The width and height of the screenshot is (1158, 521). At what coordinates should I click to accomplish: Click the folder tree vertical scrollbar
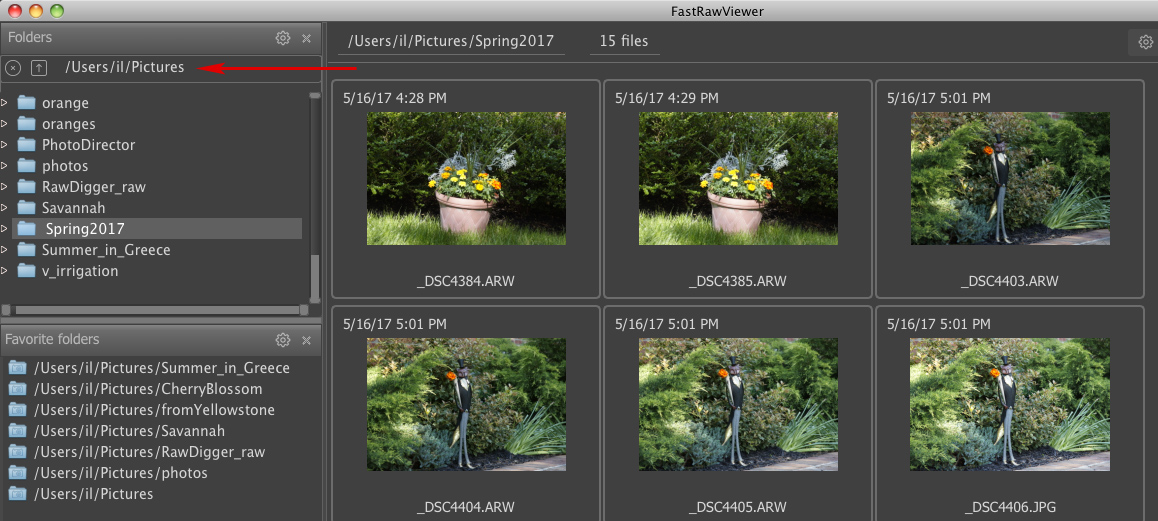[x=315, y=200]
